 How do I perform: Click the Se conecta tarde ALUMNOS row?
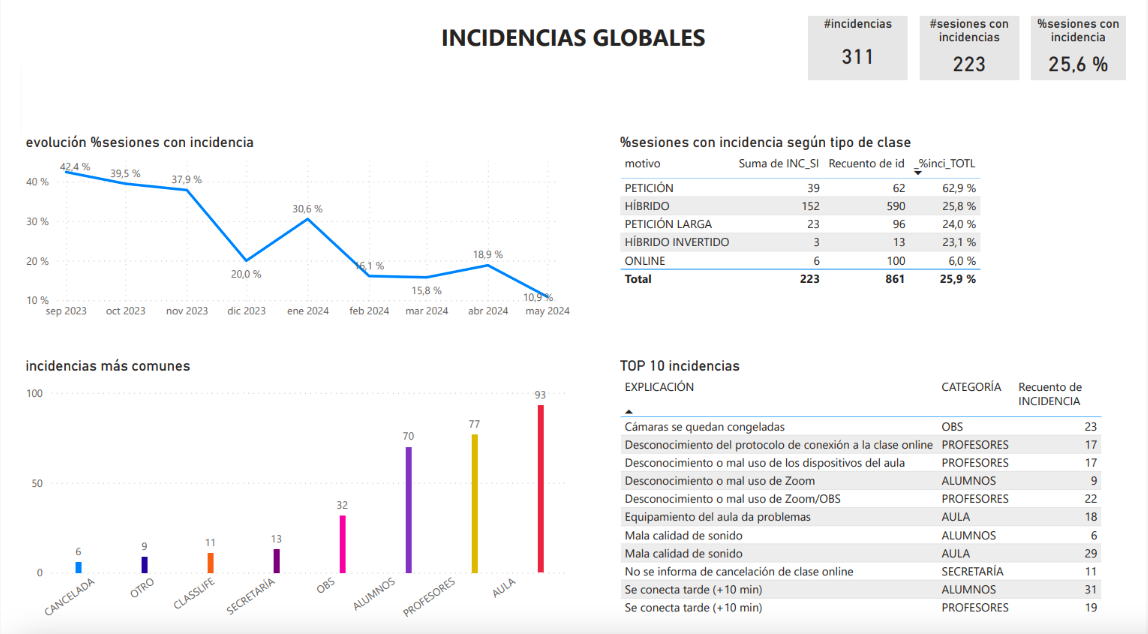point(750,589)
